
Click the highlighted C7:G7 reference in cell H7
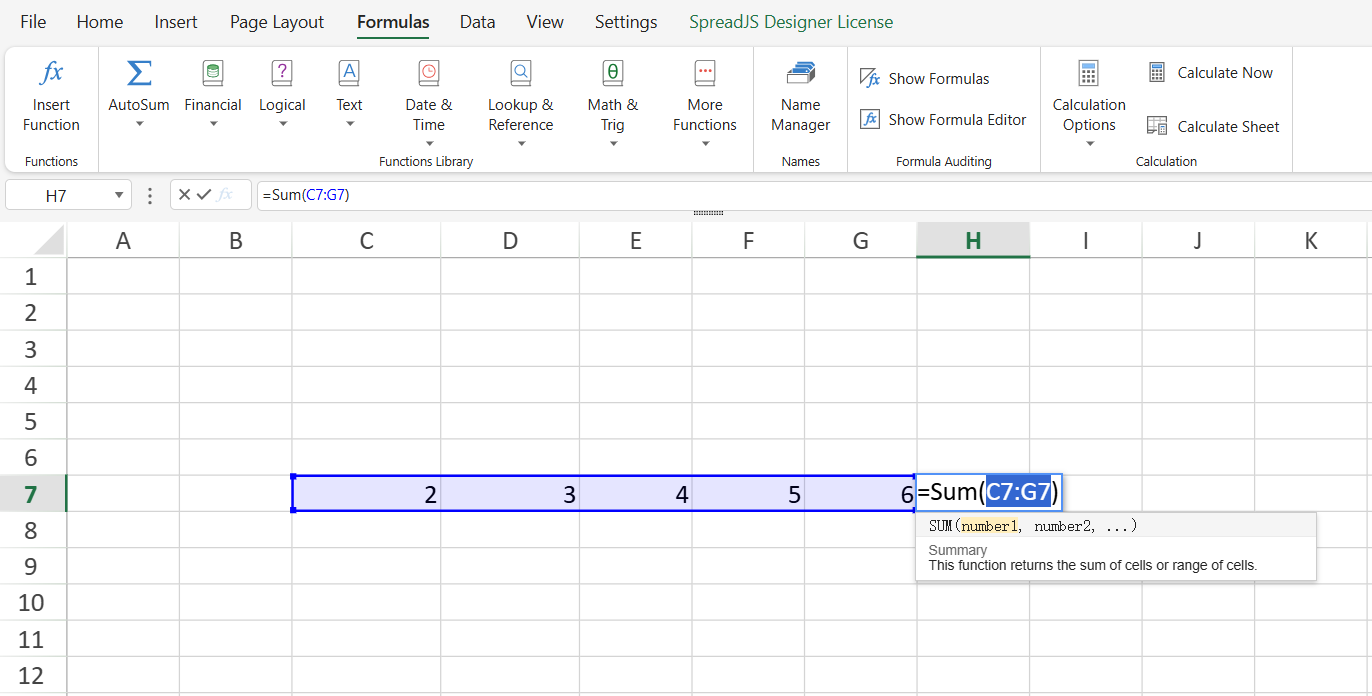1018,492
